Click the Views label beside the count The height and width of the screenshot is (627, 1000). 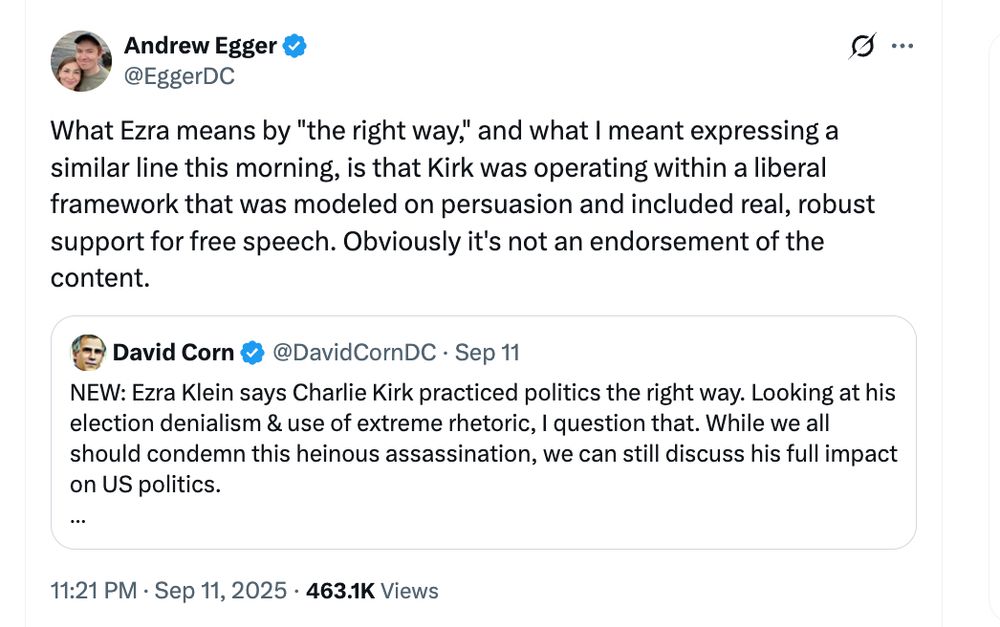[x=410, y=591]
